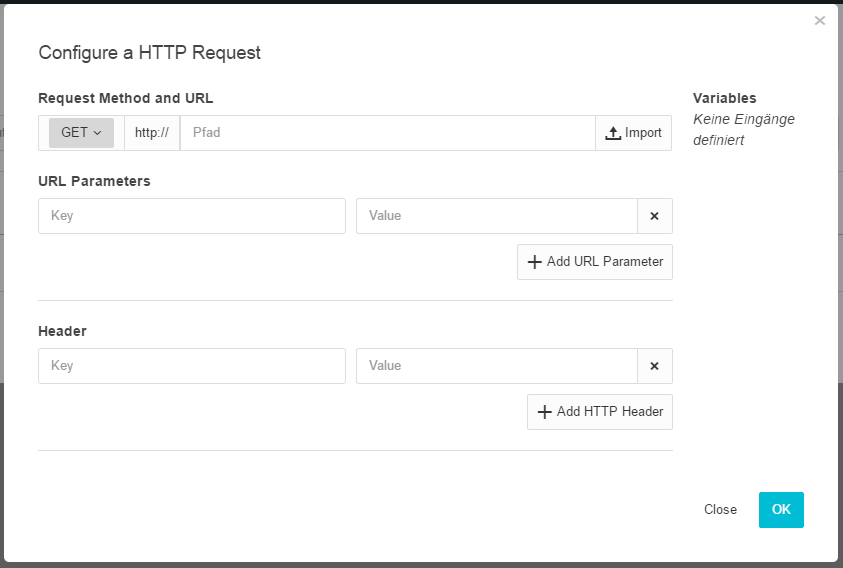This screenshot has width=843, height=568.
Task: Dismiss dialog with the top-right X icon
Action: [x=819, y=21]
